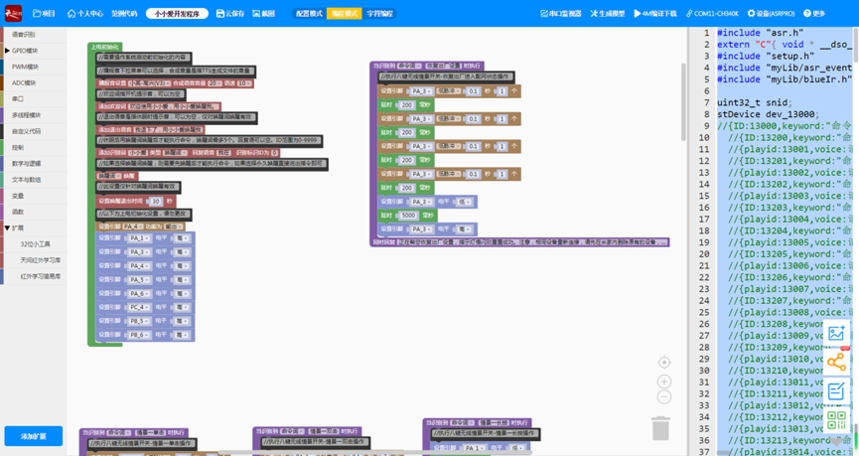Edit the 5000 millisecond delay value

(x=408, y=215)
